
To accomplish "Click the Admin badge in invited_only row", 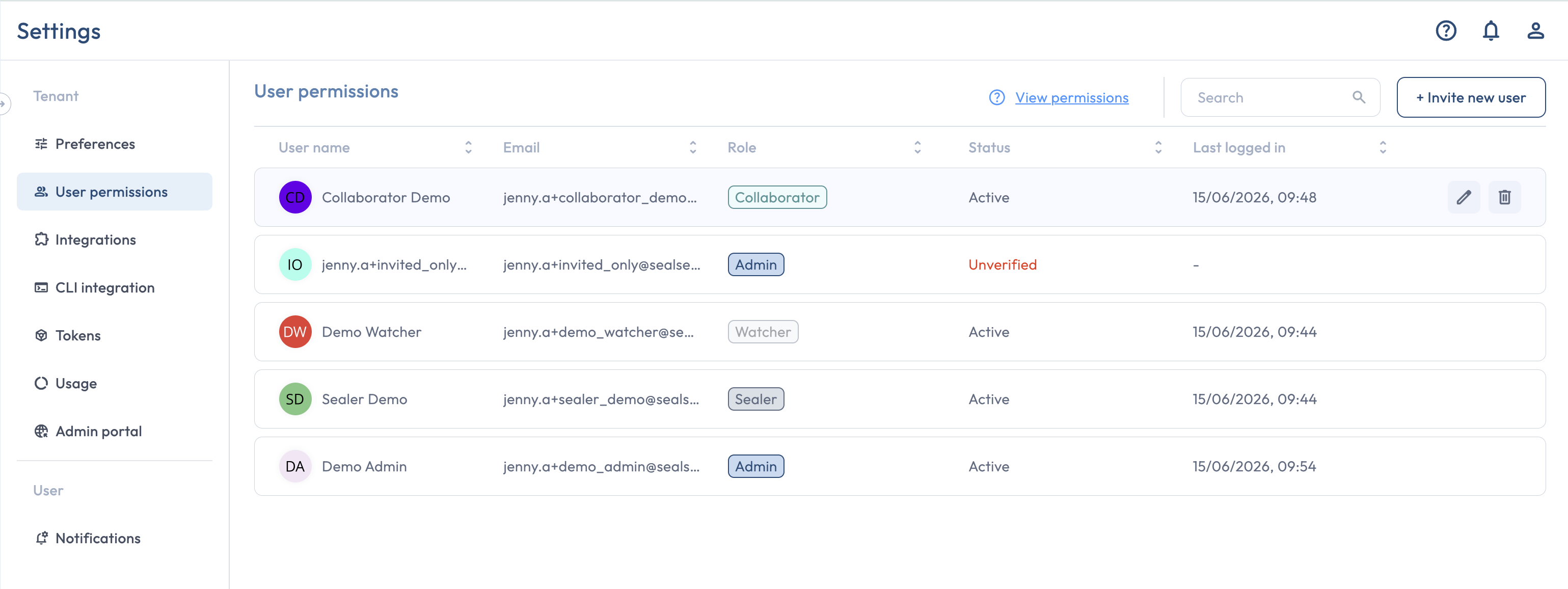I will [755, 265].
